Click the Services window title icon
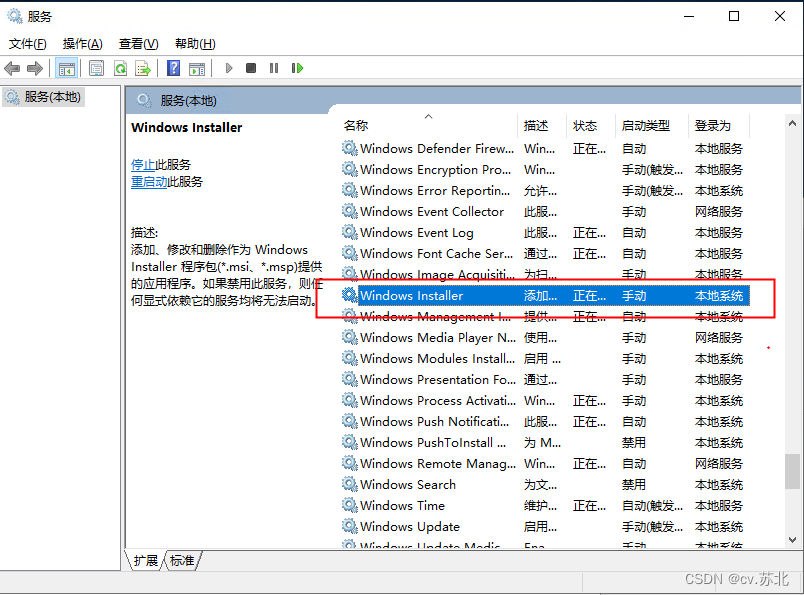 tap(14, 16)
